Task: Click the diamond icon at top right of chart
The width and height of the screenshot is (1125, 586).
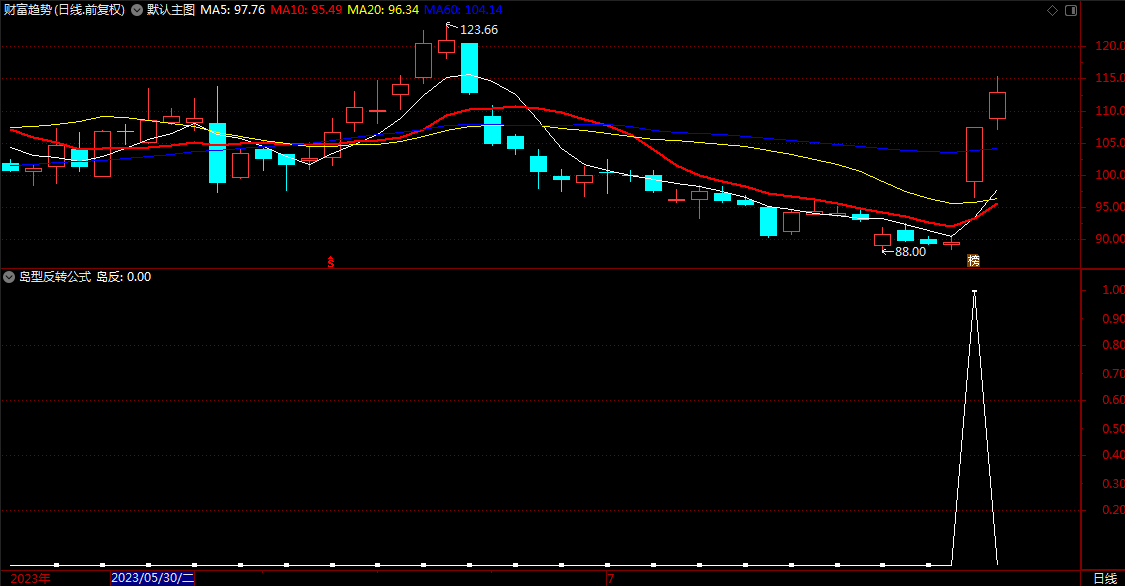Action: [x=1053, y=10]
